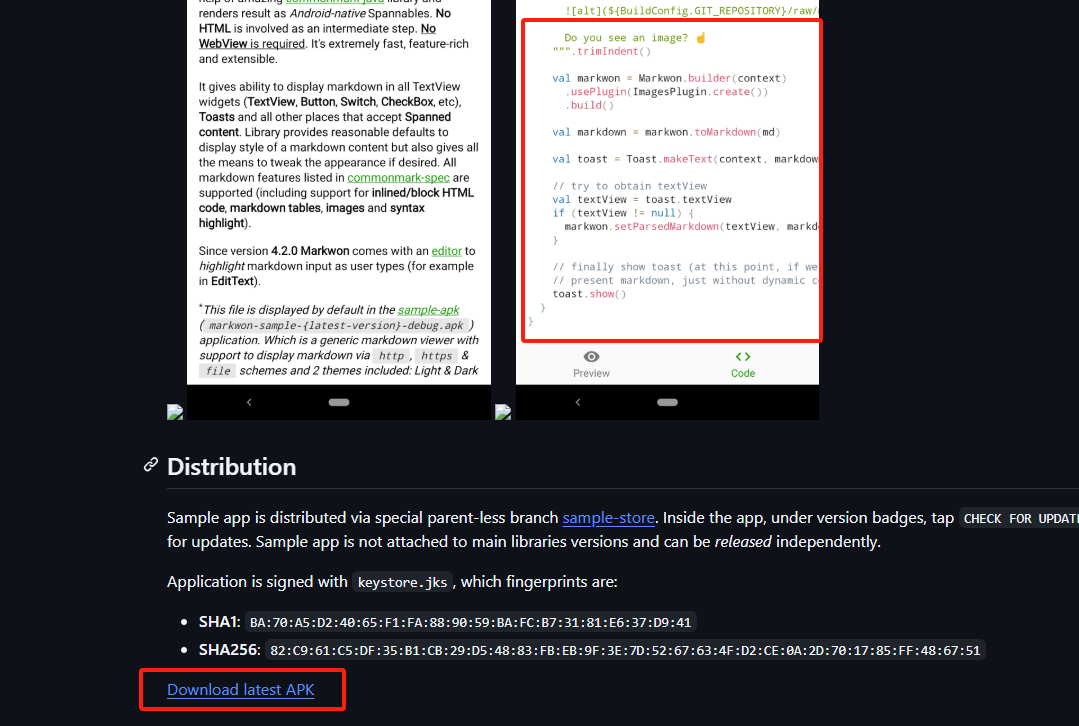Click the 'file' inline code in the left screenshot
This screenshot has height=726, width=1079.
pyautogui.click(x=218, y=371)
